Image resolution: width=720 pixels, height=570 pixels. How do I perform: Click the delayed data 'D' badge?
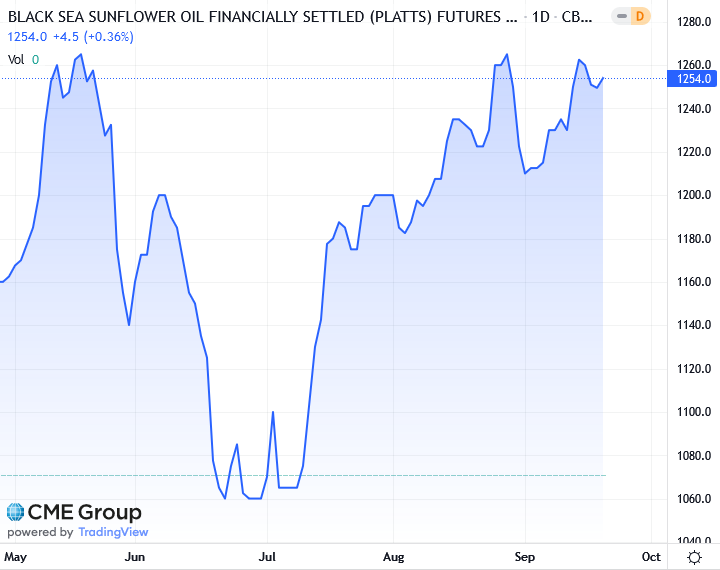point(641,16)
